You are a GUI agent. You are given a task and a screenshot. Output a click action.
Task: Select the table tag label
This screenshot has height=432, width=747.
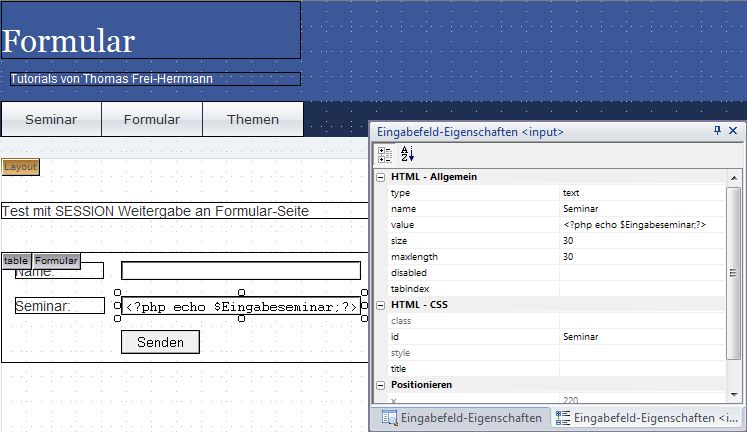[x=16, y=260]
